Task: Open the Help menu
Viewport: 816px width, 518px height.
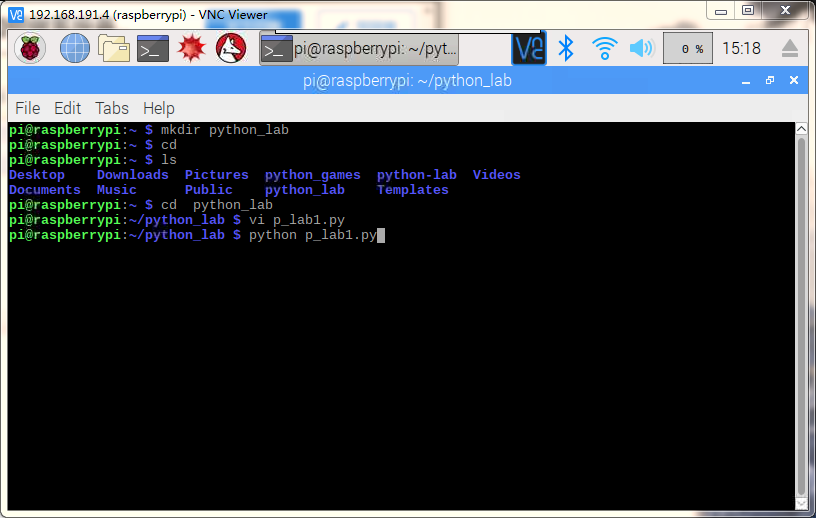Action: 159,108
